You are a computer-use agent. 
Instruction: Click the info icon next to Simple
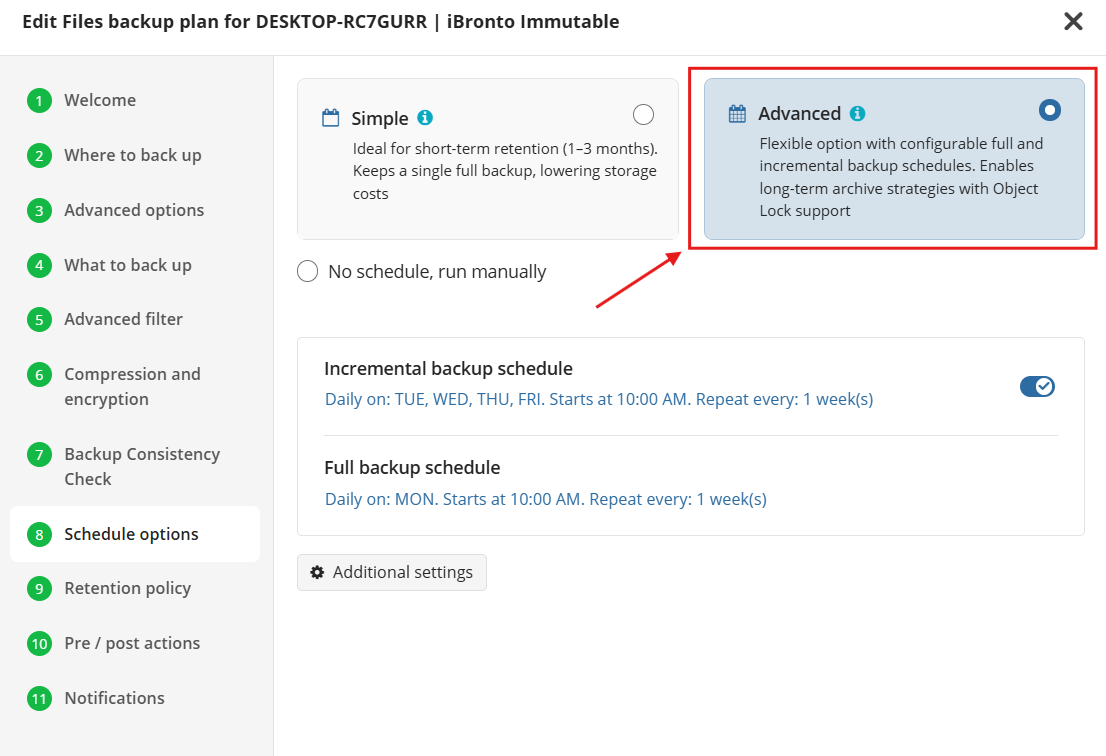pyautogui.click(x=425, y=118)
